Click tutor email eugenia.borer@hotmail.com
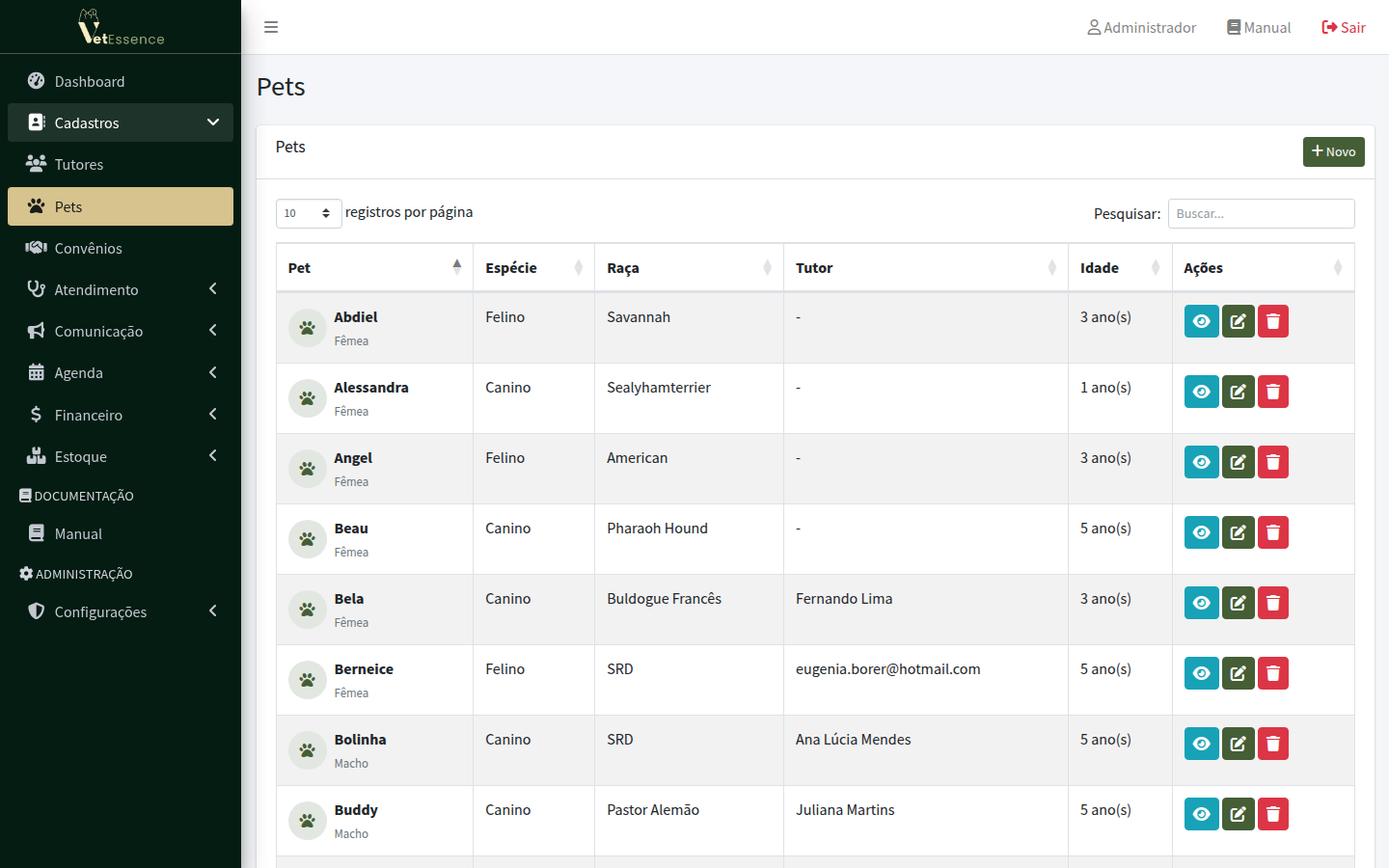1389x868 pixels. pos(888,669)
